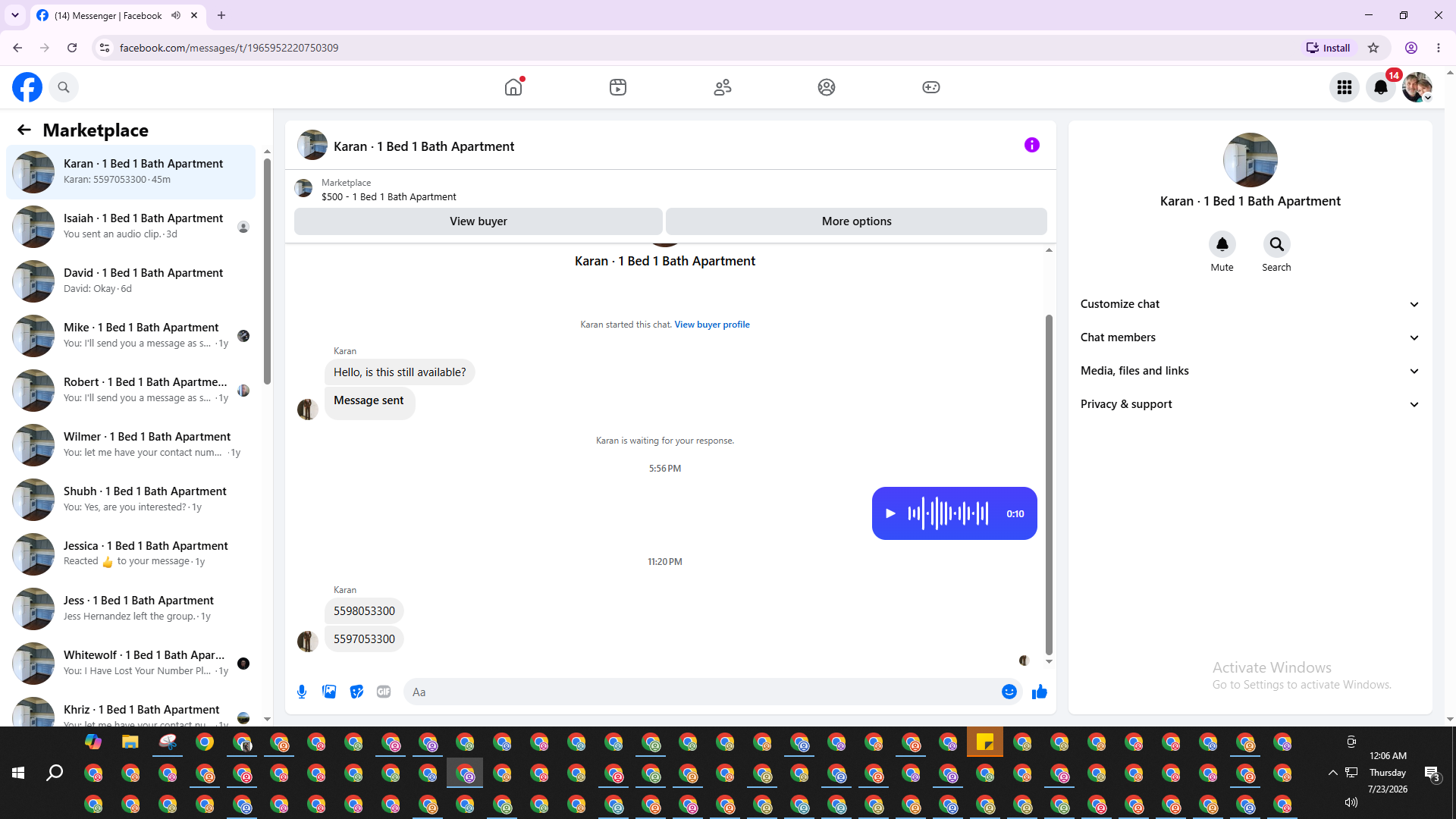Choose a GIF icon
This screenshot has height=819, width=1456.
[384, 692]
